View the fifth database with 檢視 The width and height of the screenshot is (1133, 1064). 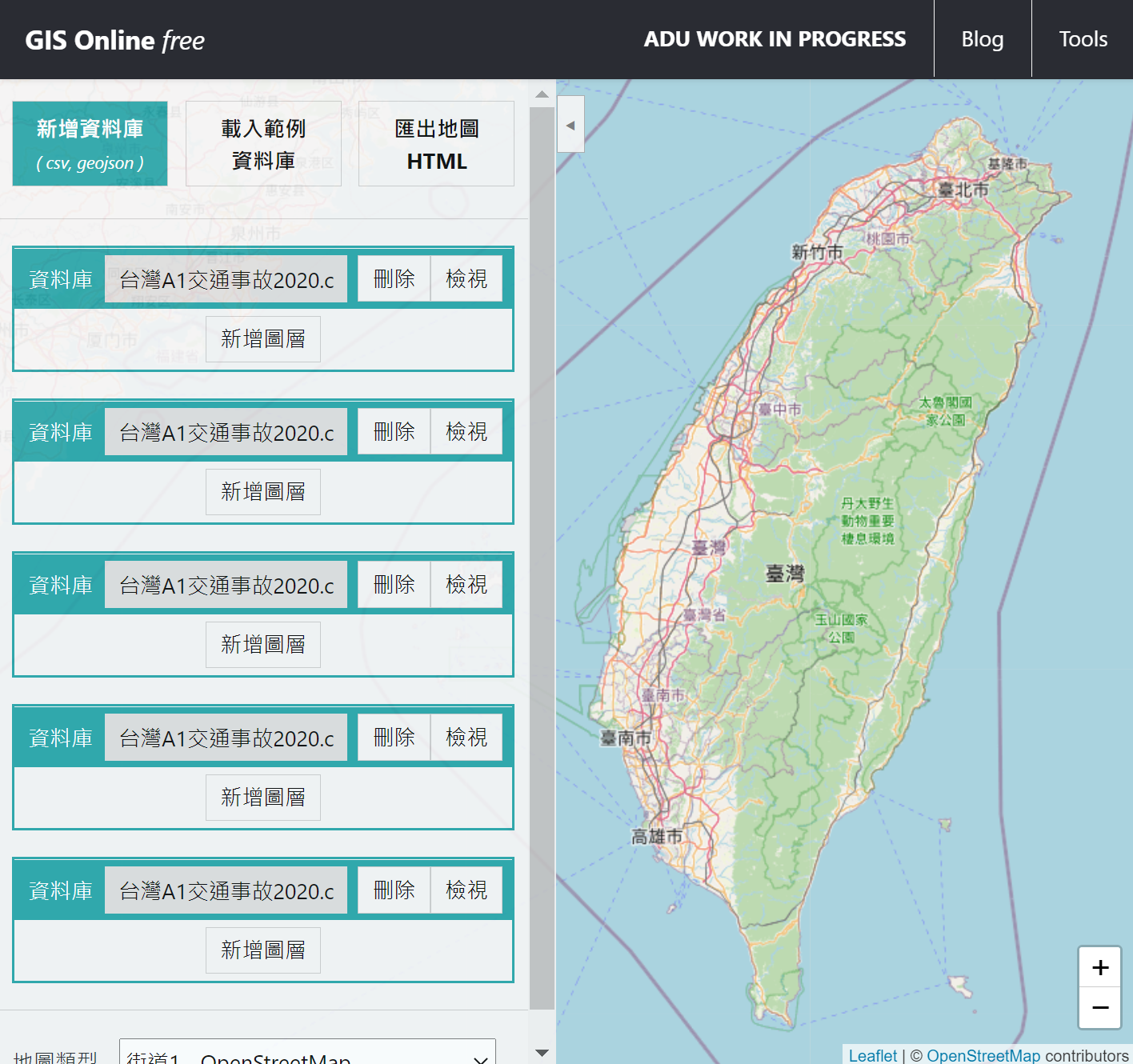[x=466, y=890]
